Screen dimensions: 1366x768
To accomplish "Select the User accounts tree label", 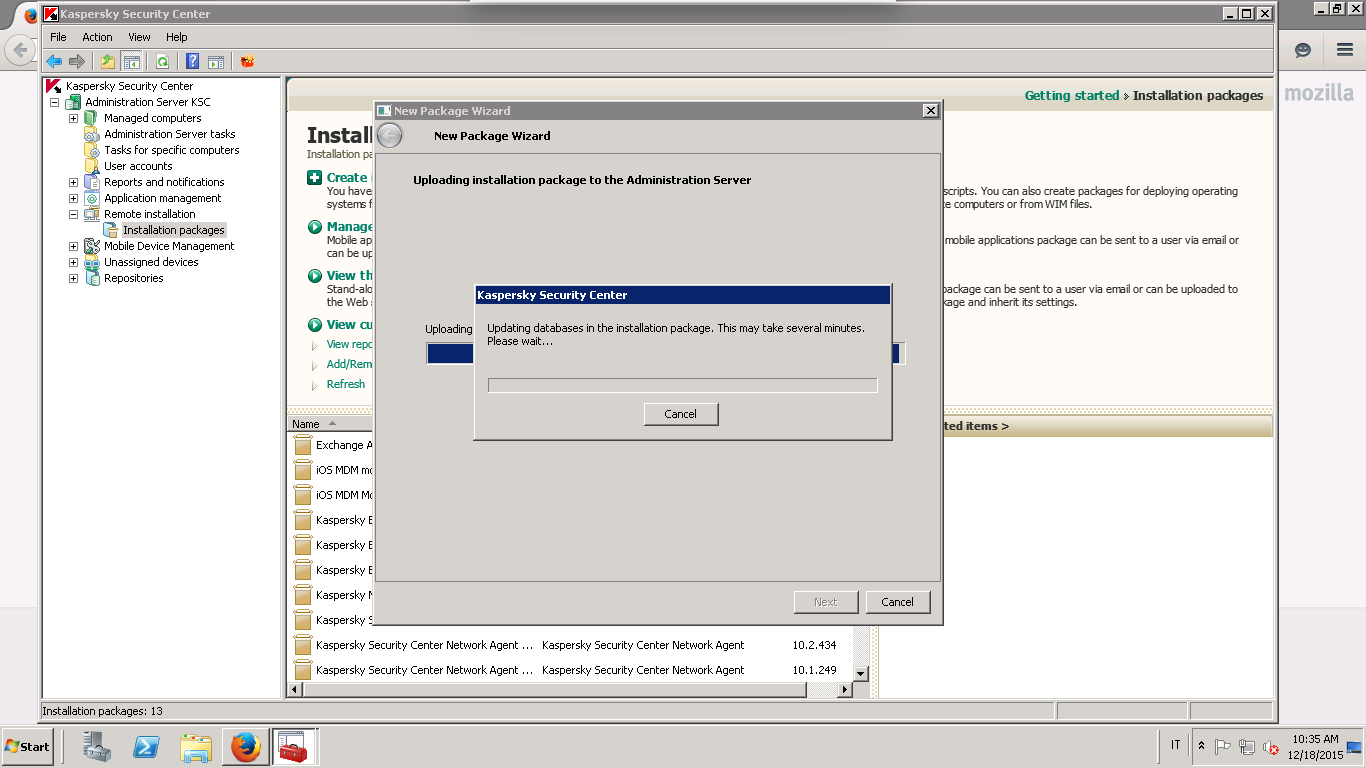I will pyautogui.click(x=138, y=166).
